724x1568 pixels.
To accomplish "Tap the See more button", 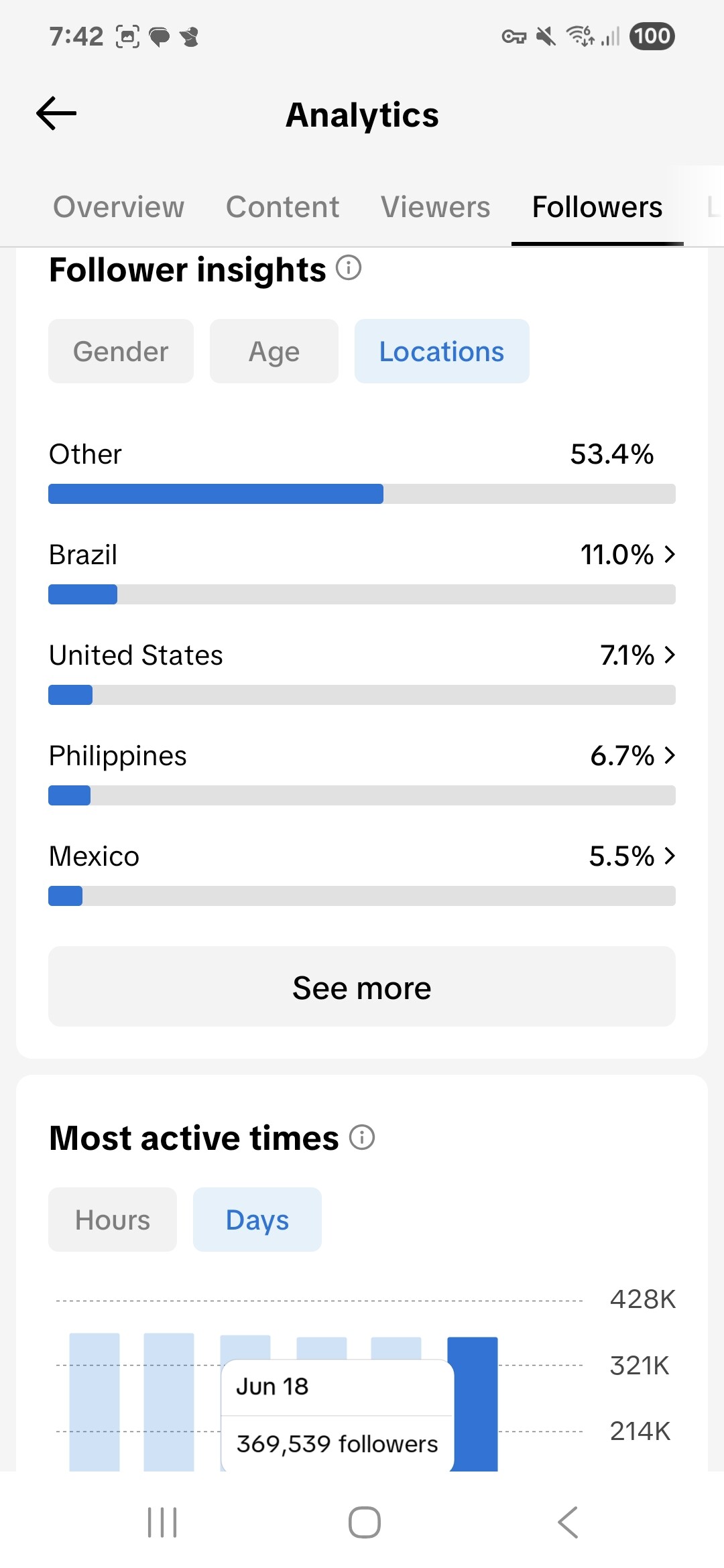I will (362, 986).
